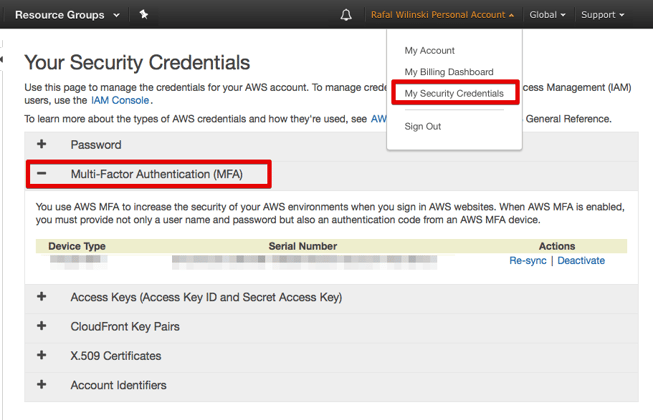Click the pin shortcut star icon
Viewport: 653px width, 420px height.
[x=144, y=15]
